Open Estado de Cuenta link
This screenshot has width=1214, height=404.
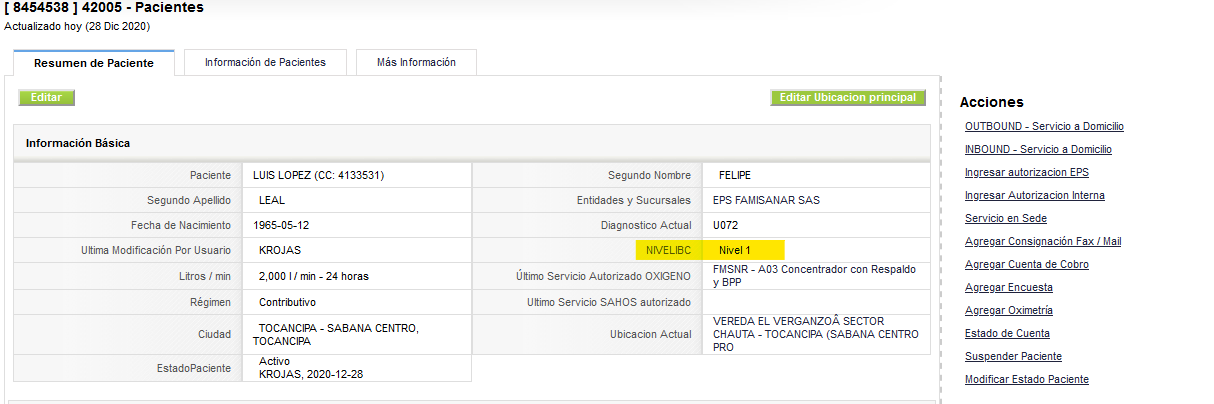point(1007,333)
